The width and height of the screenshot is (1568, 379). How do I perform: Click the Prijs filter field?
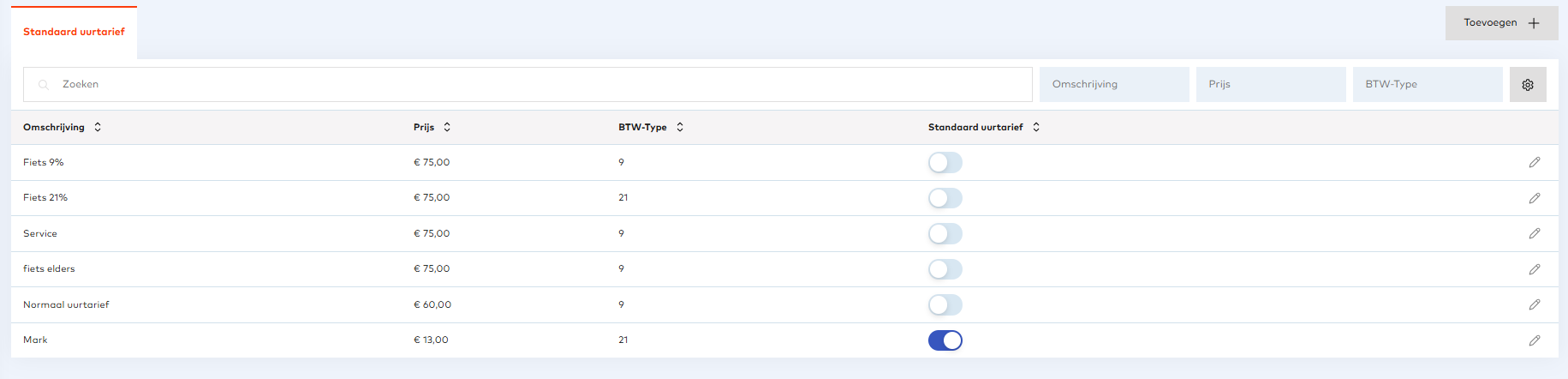pos(1270,85)
